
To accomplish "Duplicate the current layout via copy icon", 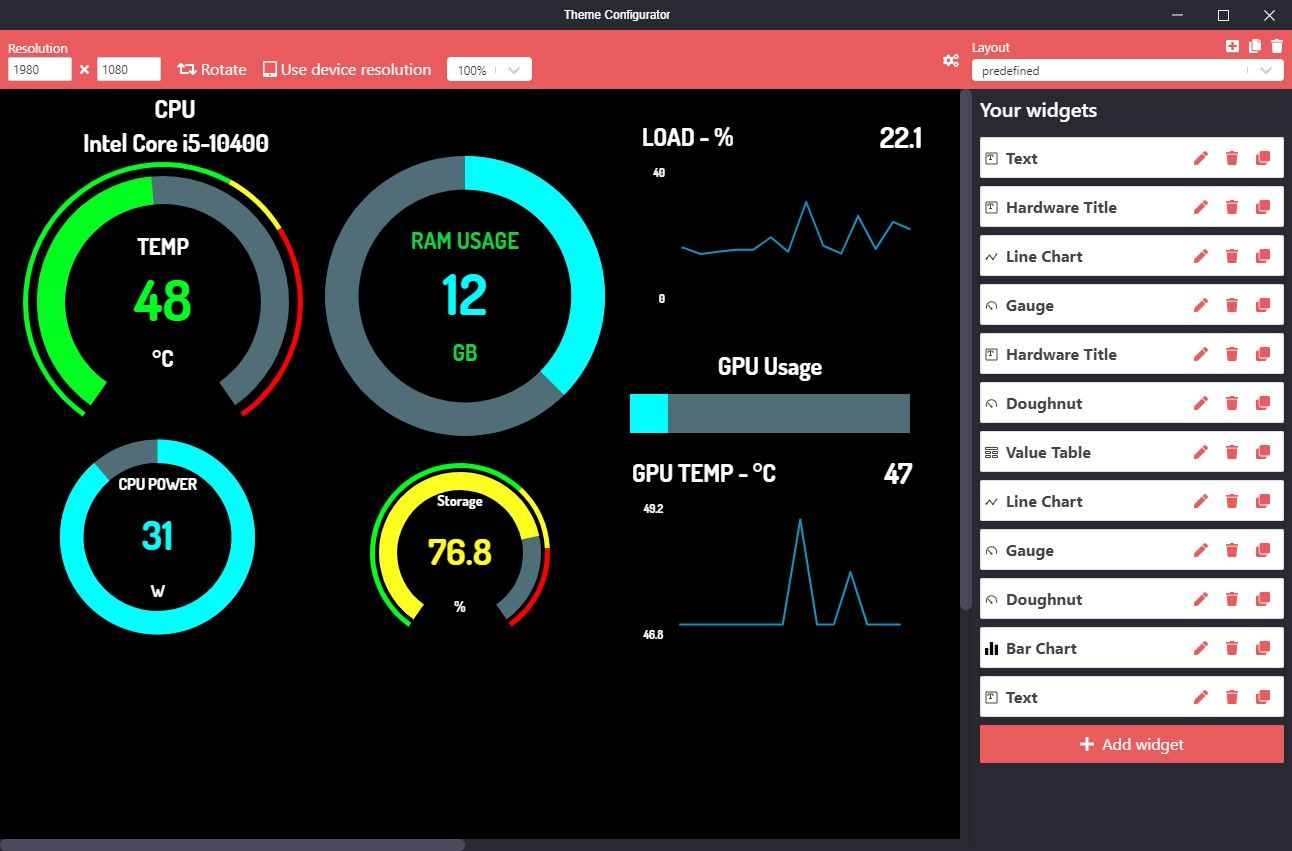I will (1253, 45).
